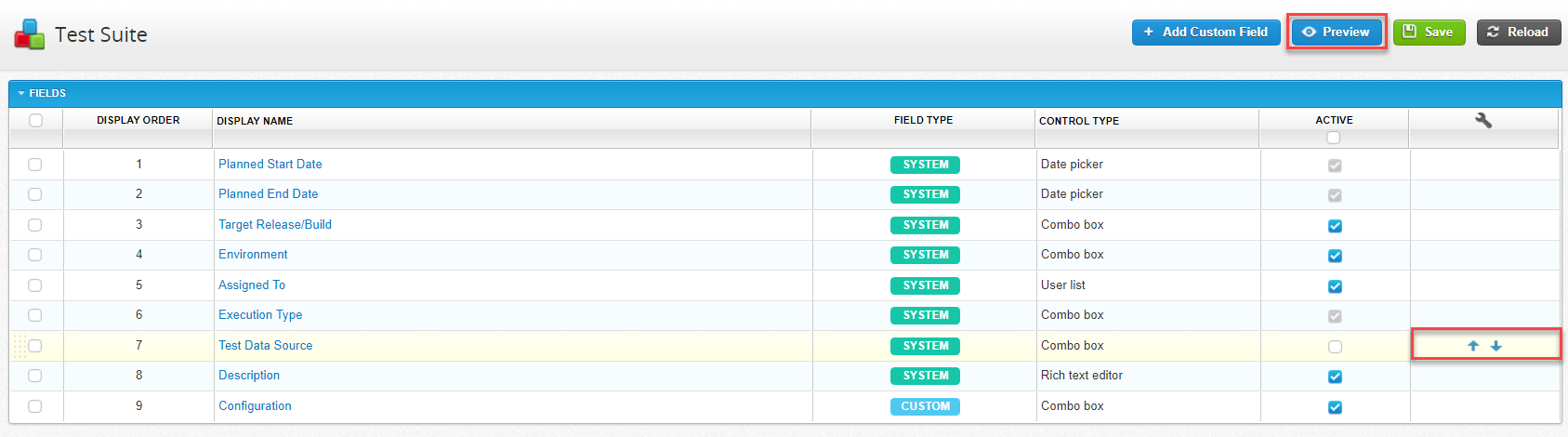Open the Environment field link

coord(253,255)
